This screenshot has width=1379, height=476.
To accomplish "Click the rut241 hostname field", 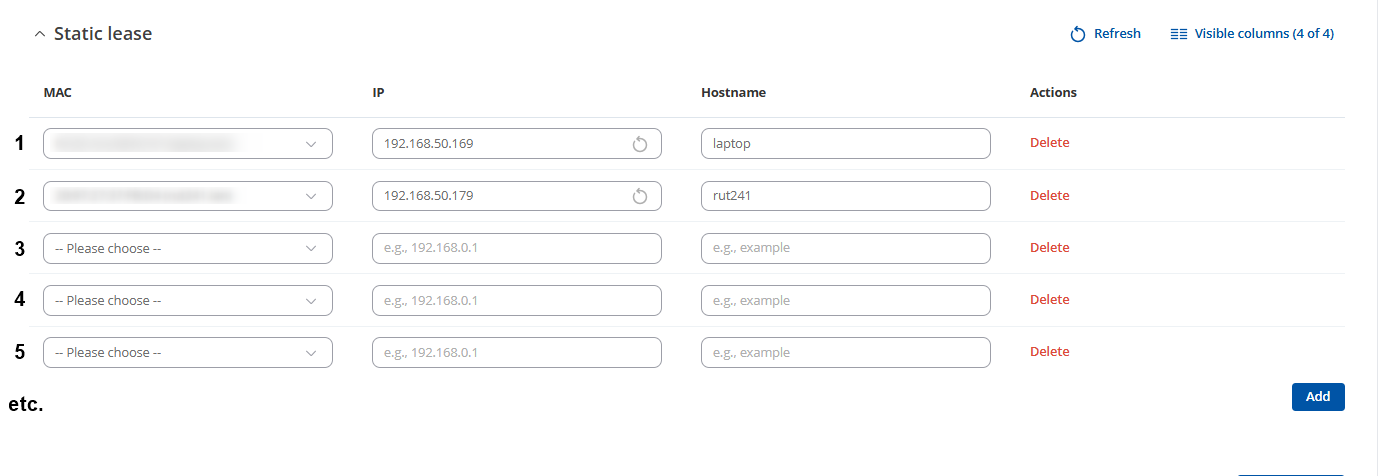I will (846, 196).
